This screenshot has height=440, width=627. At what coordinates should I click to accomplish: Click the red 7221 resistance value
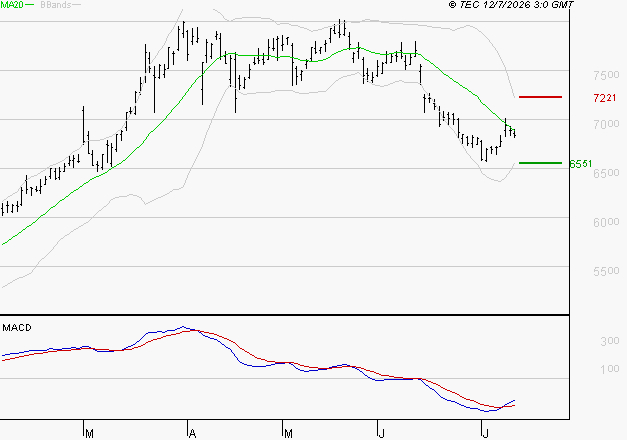pyautogui.click(x=605, y=98)
